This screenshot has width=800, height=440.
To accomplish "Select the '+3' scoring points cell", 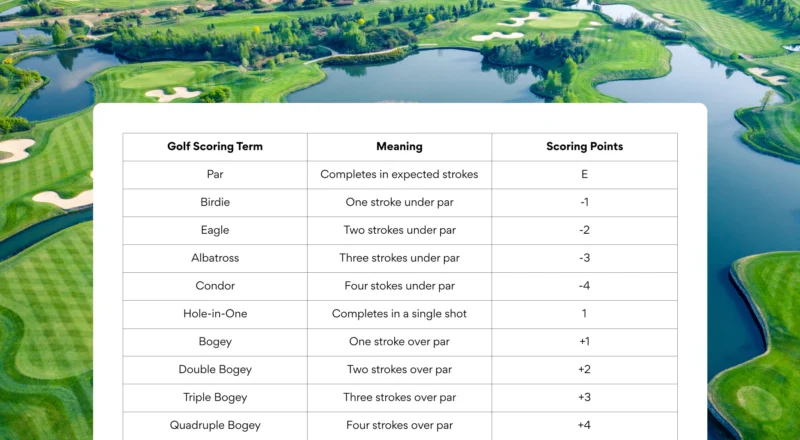I will 584,397.
